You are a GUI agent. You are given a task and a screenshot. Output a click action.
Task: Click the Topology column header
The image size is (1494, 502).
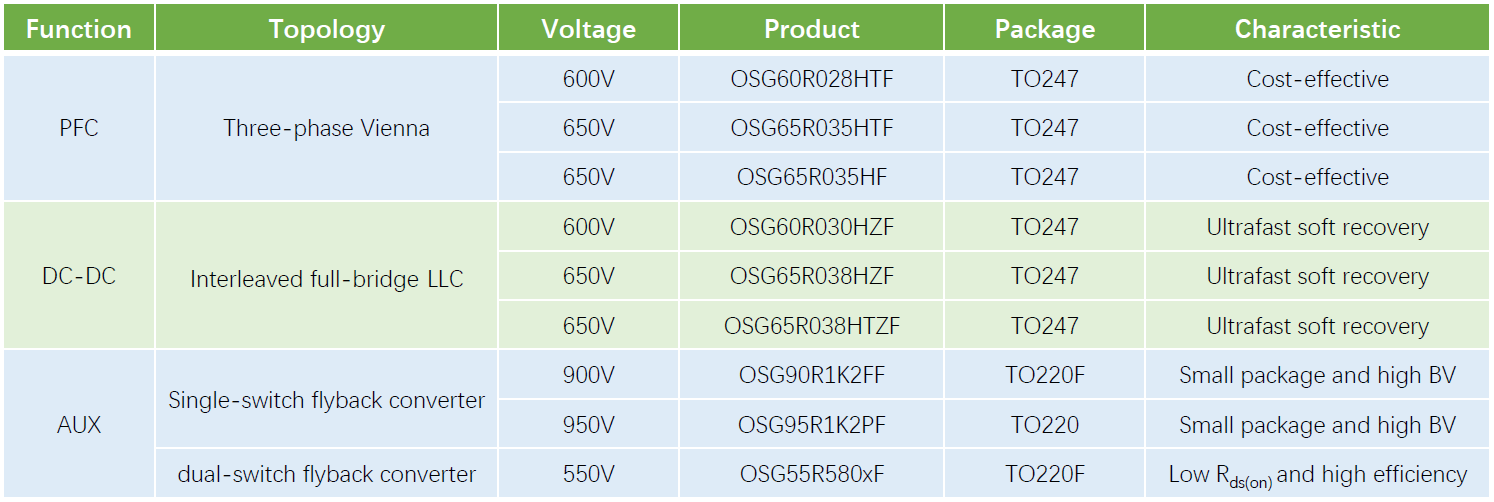326,29
